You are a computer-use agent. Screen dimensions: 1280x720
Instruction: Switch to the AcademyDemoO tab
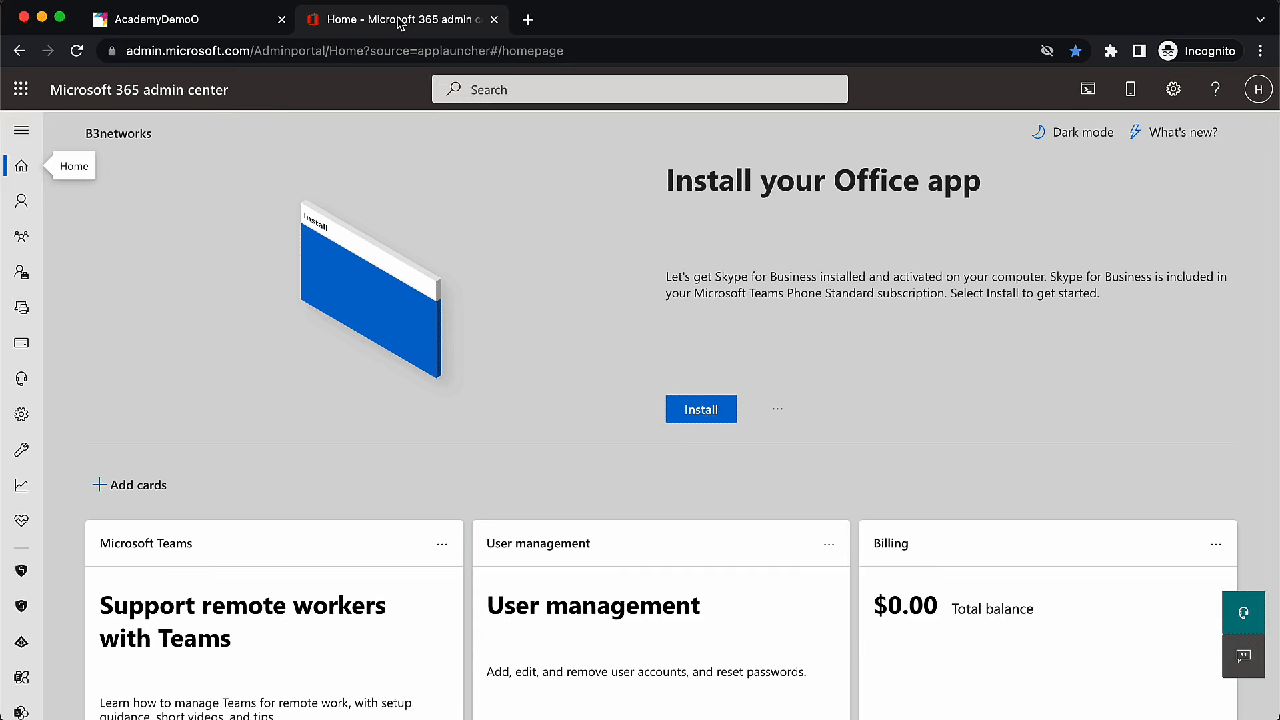tap(189, 19)
